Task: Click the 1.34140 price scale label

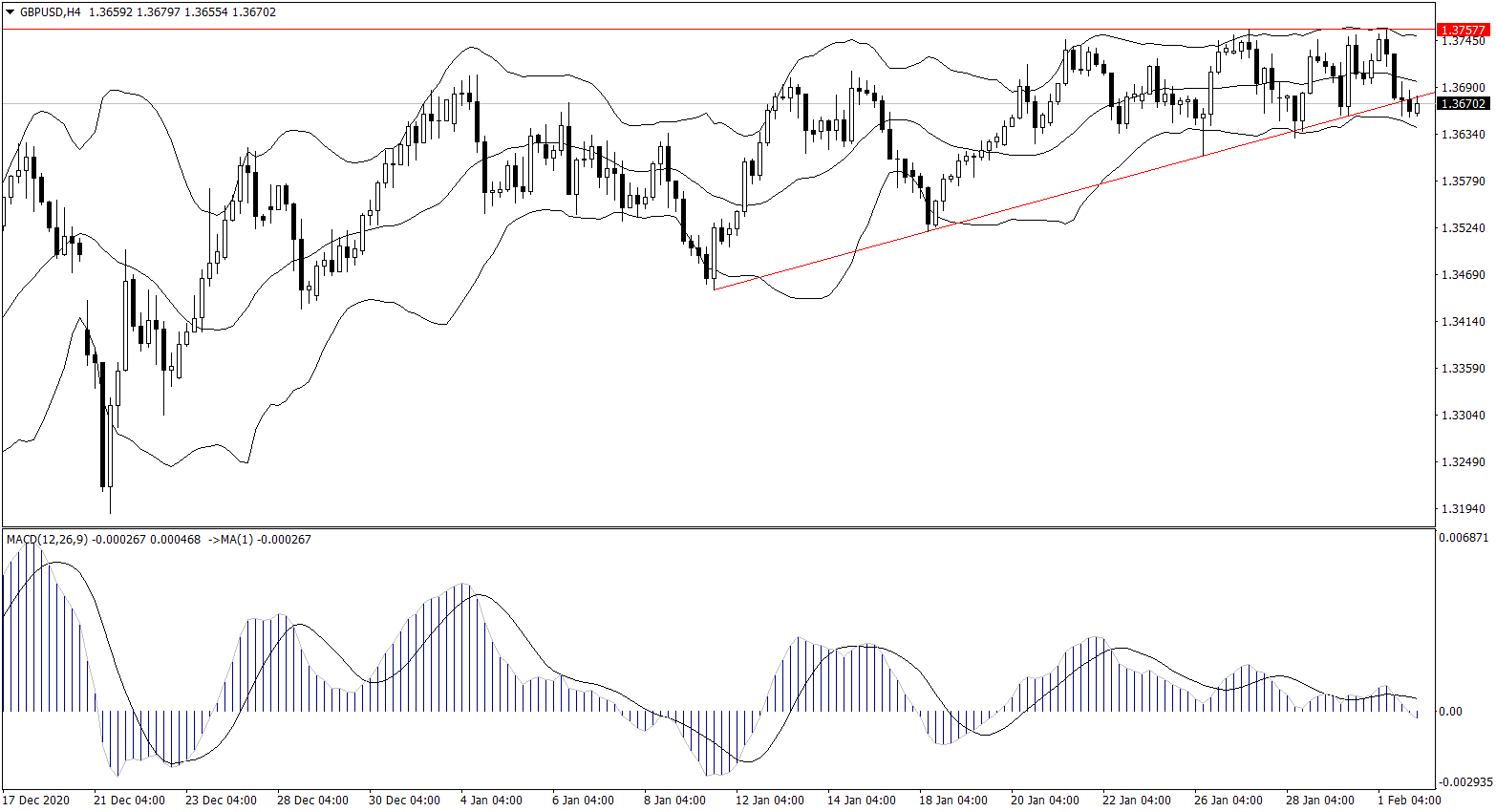Action: tap(1464, 322)
